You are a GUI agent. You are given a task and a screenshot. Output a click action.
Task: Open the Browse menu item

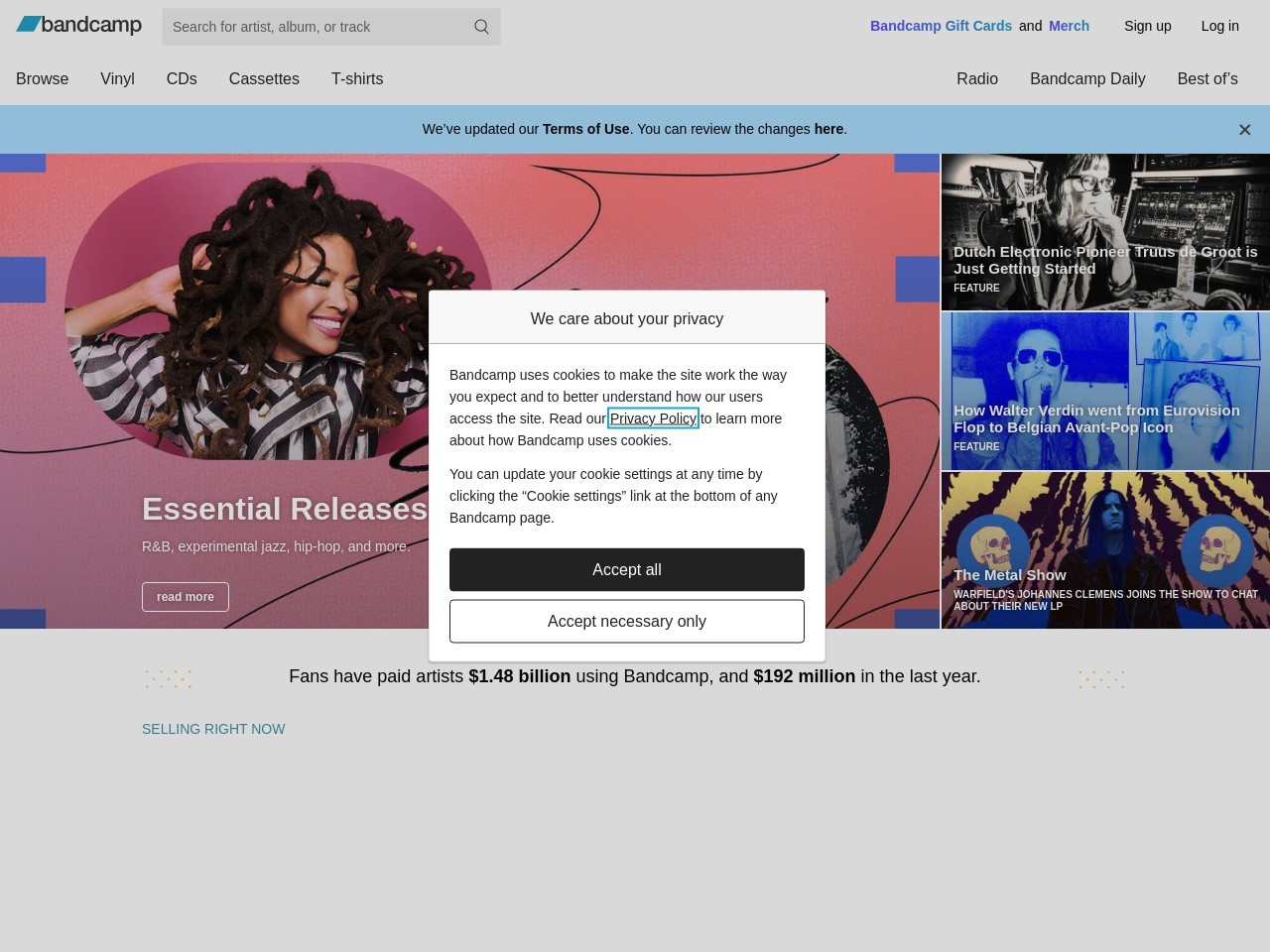pyautogui.click(x=43, y=78)
